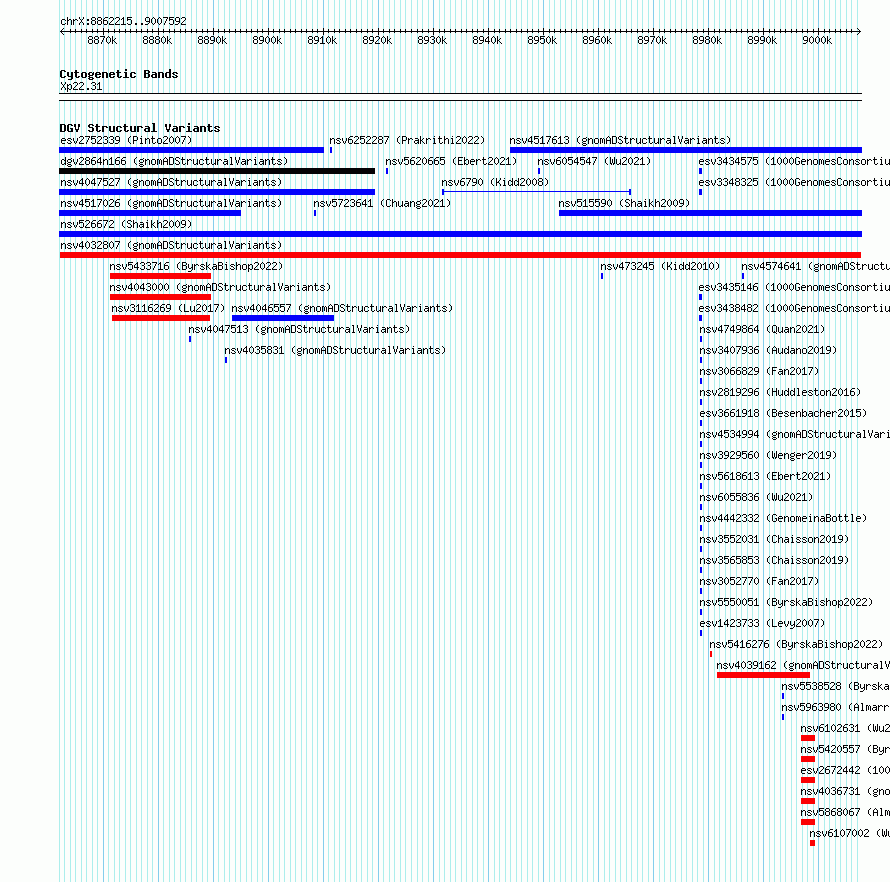This screenshot has width=890, height=882.
Task: Open the nsv4047527 gnomAD variant label
Action: click(171, 182)
